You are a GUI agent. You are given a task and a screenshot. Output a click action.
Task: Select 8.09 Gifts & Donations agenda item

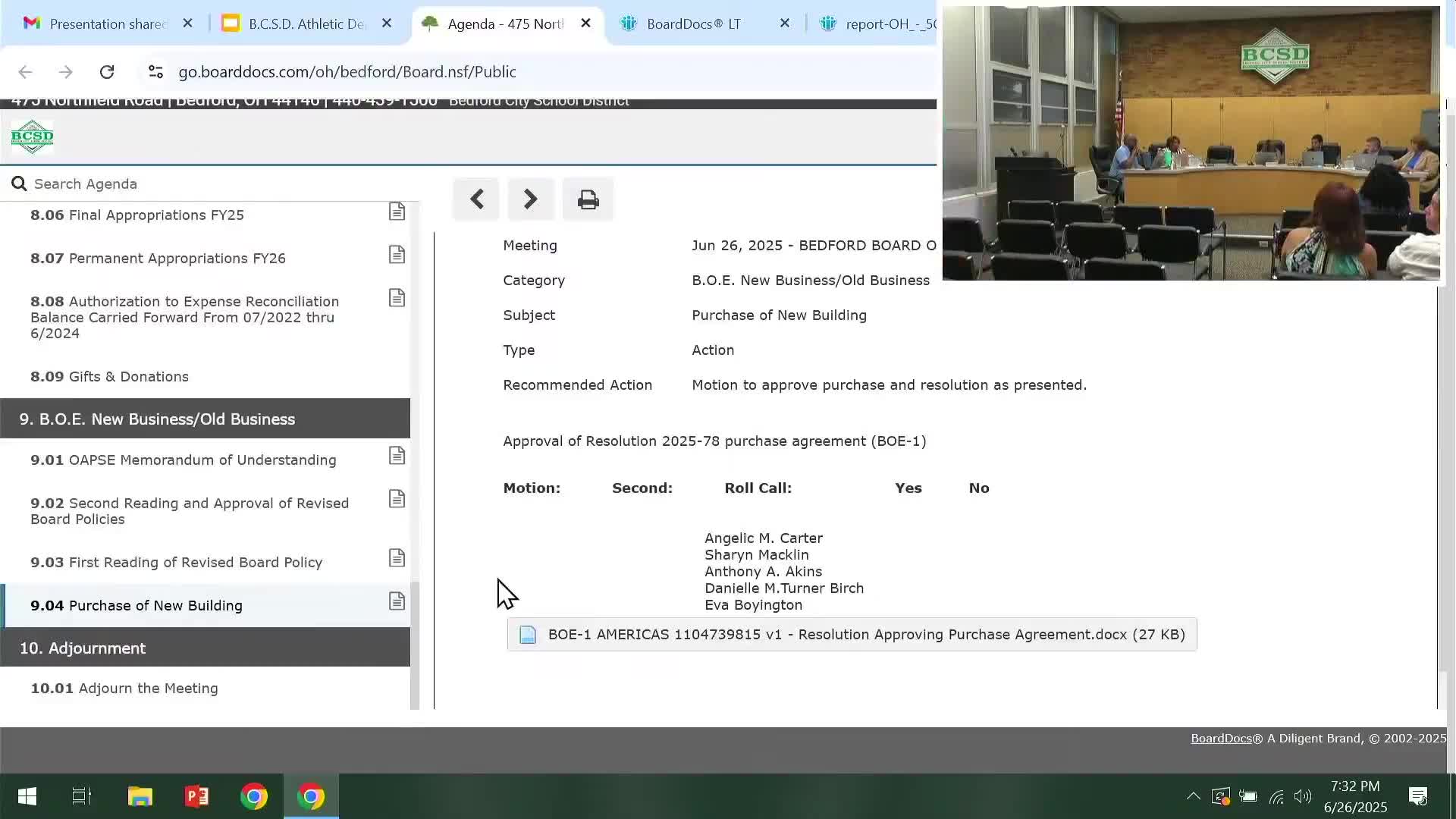(109, 376)
